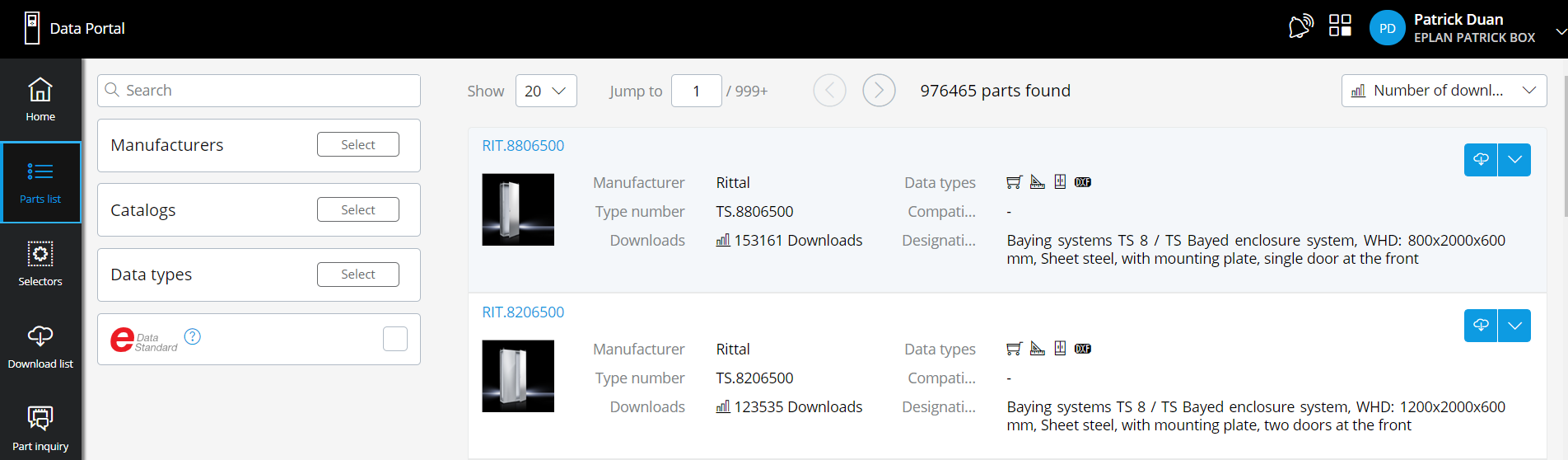Open part link RIT.8206500
Screen dimensions: 1568x460
coord(523,312)
